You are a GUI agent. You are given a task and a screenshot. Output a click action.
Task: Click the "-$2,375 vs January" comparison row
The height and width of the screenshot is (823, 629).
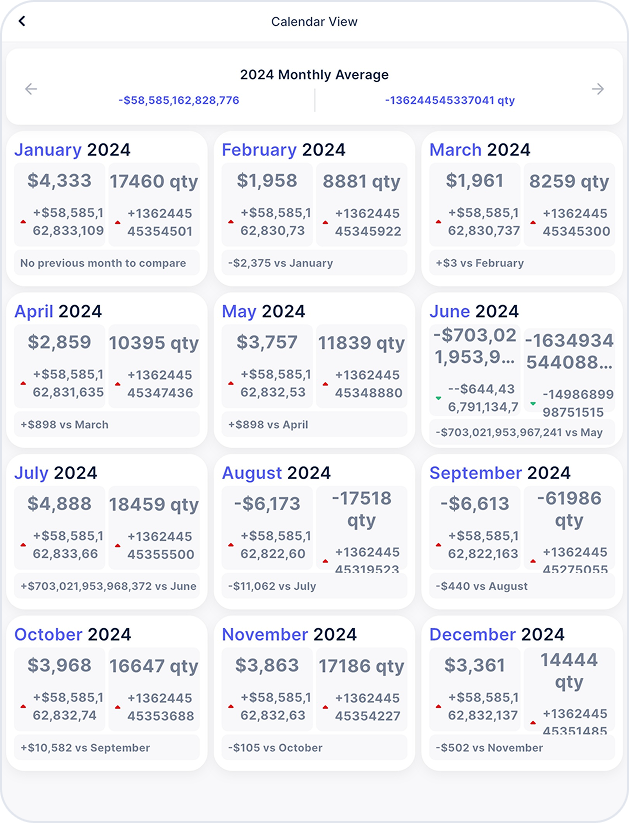coord(314,263)
